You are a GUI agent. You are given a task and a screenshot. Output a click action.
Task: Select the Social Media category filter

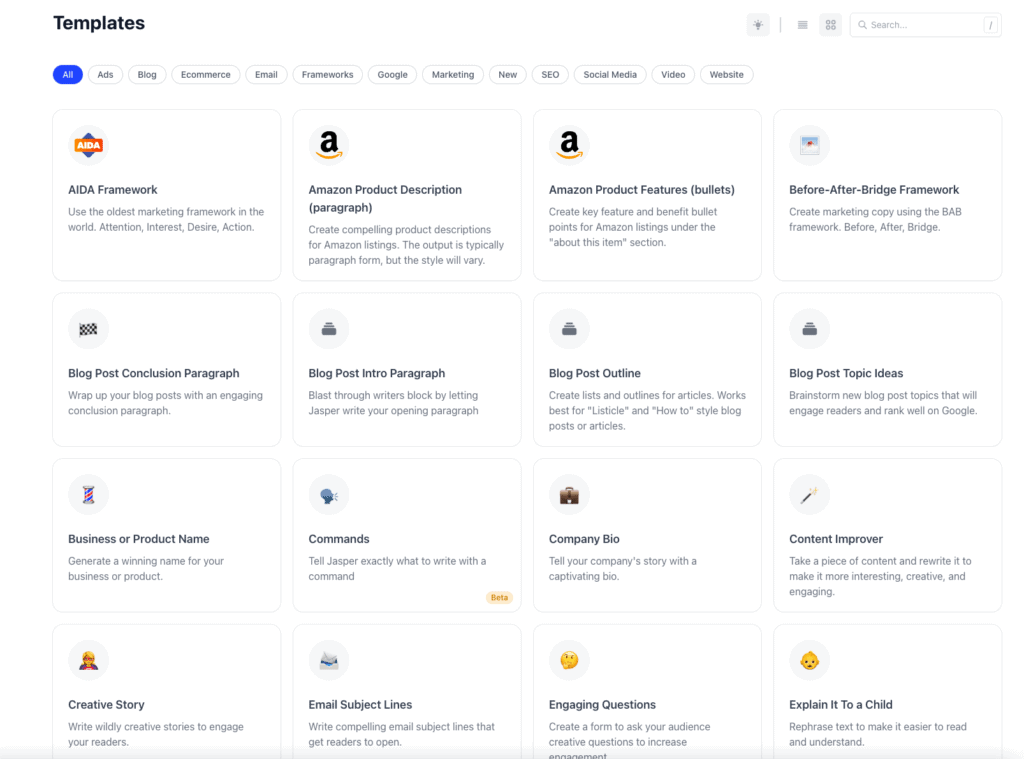(610, 75)
